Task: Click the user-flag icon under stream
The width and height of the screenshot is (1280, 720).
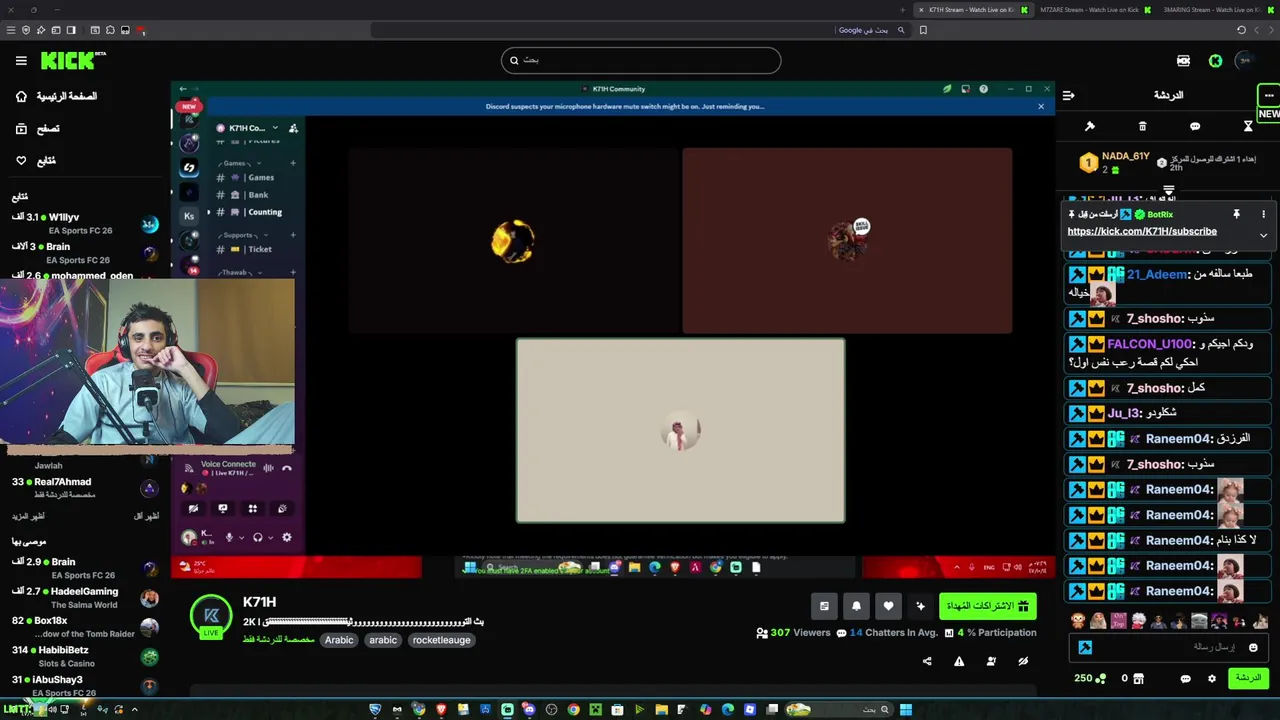Action: [991, 661]
